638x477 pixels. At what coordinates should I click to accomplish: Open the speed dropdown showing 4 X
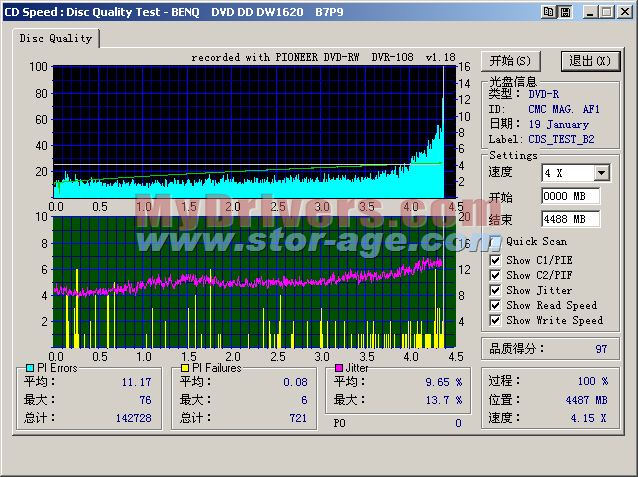pyautogui.click(x=600, y=173)
